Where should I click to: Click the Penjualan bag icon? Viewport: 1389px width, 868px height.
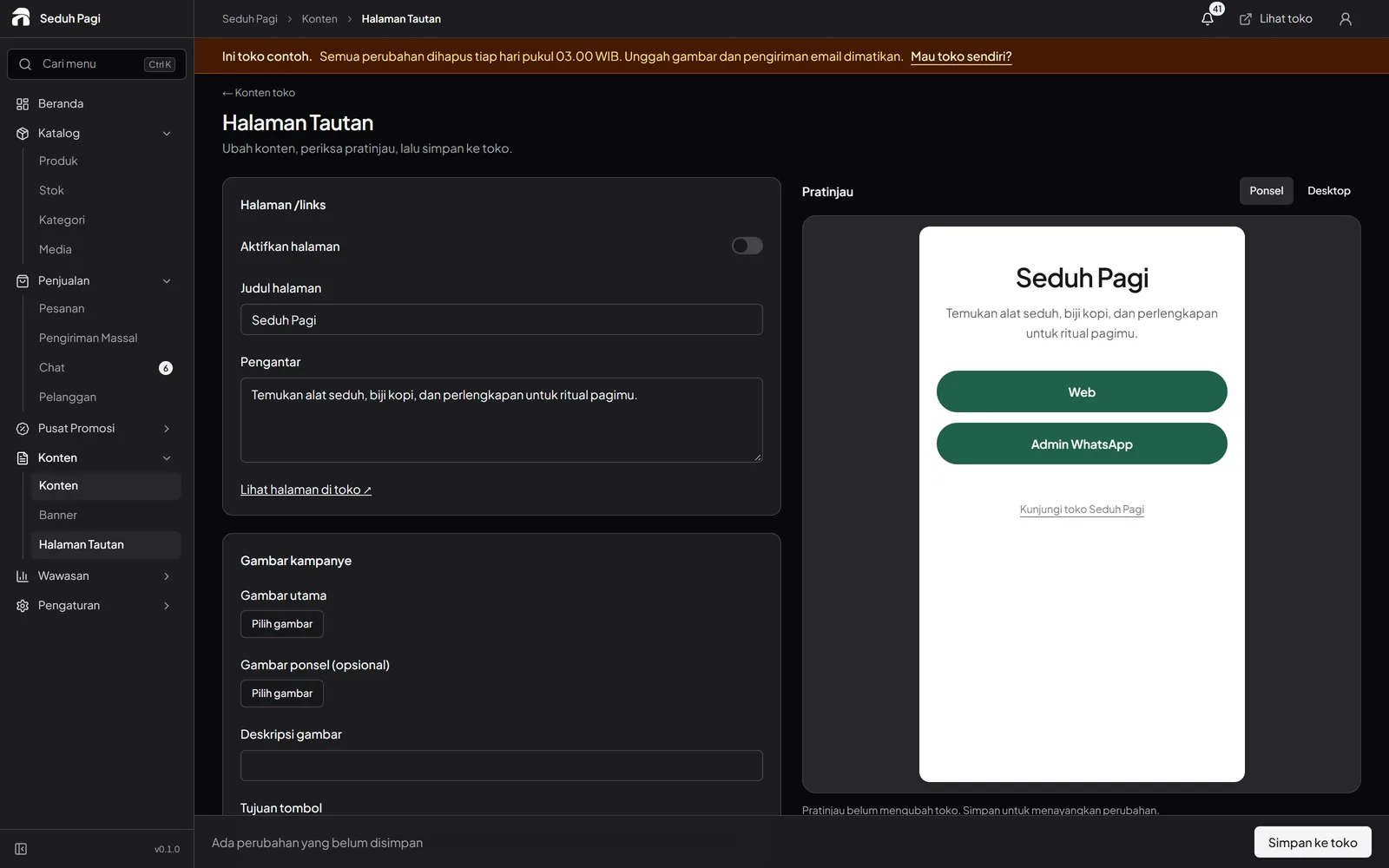(23, 281)
